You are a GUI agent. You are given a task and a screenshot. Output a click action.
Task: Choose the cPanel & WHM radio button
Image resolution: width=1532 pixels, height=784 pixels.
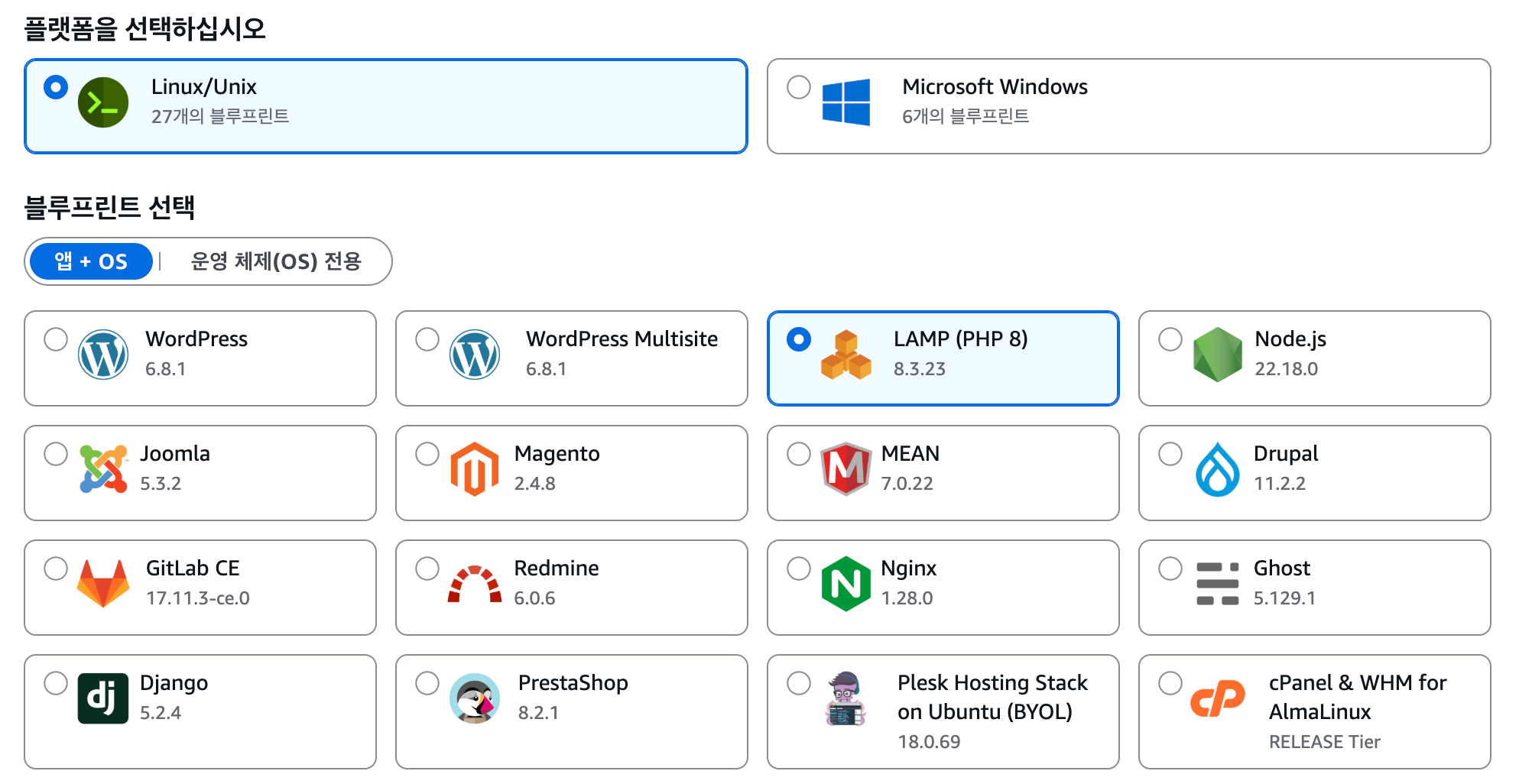(x=1170, y=683)
